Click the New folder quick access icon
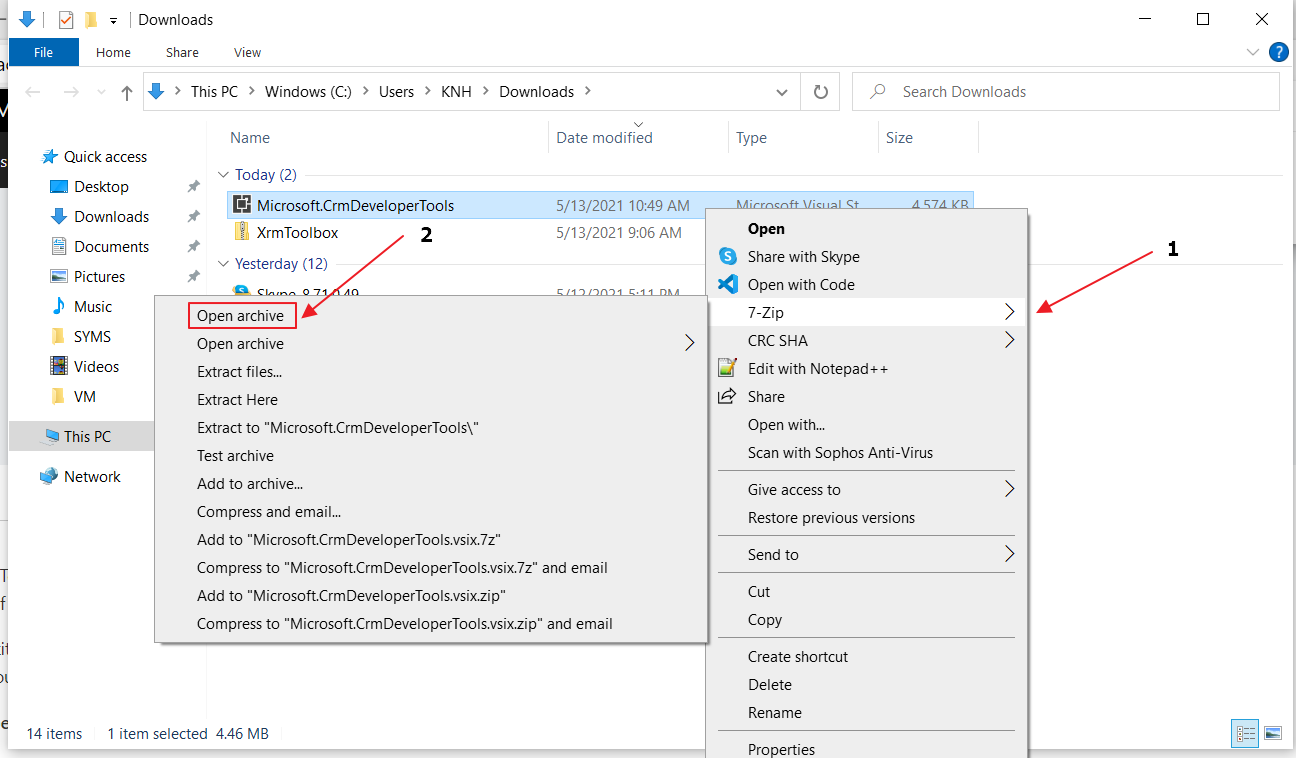The image size is (1296, 758). 91,19
